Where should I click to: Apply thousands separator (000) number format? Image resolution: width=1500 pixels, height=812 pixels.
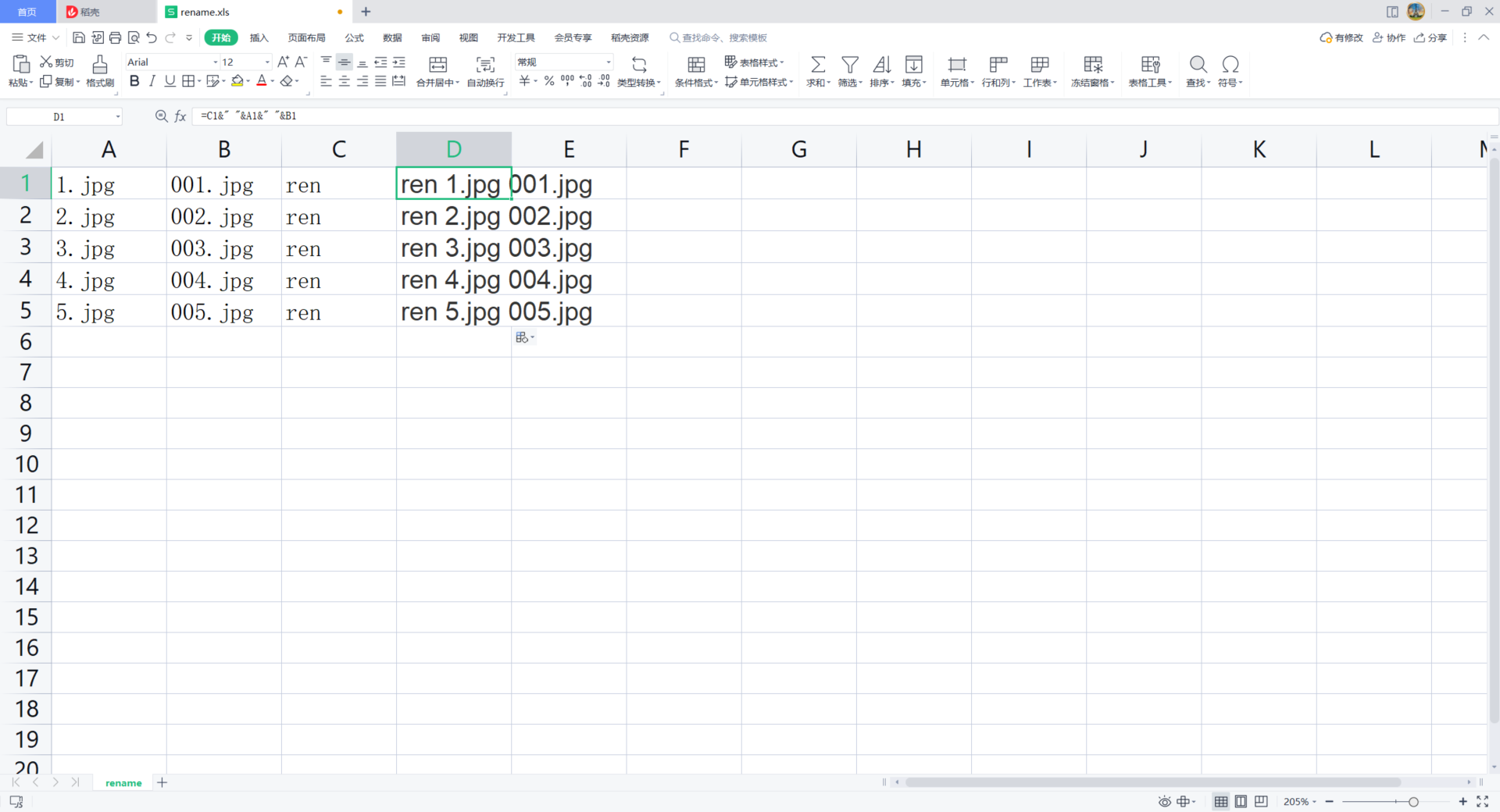[x=567, y=81]
